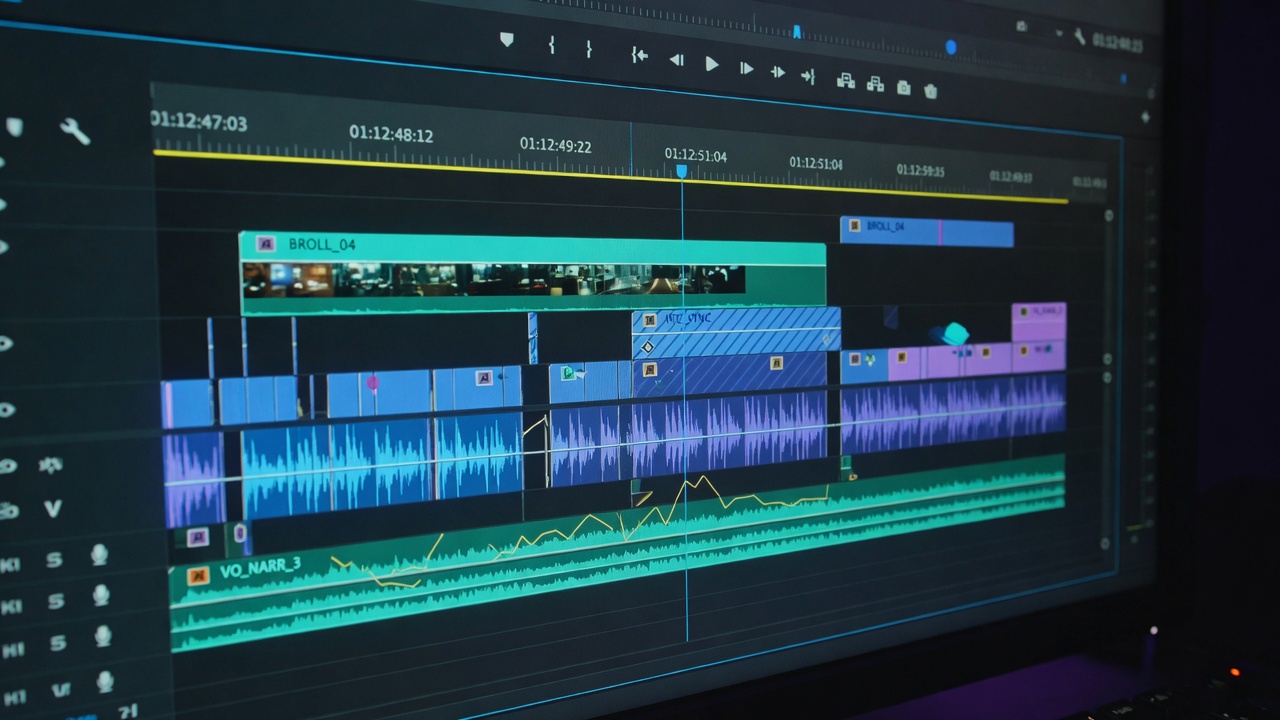The image size is (1280, 720).
Task: Enable voice-over record on topmost audio track
Action: tap(99, 554)
